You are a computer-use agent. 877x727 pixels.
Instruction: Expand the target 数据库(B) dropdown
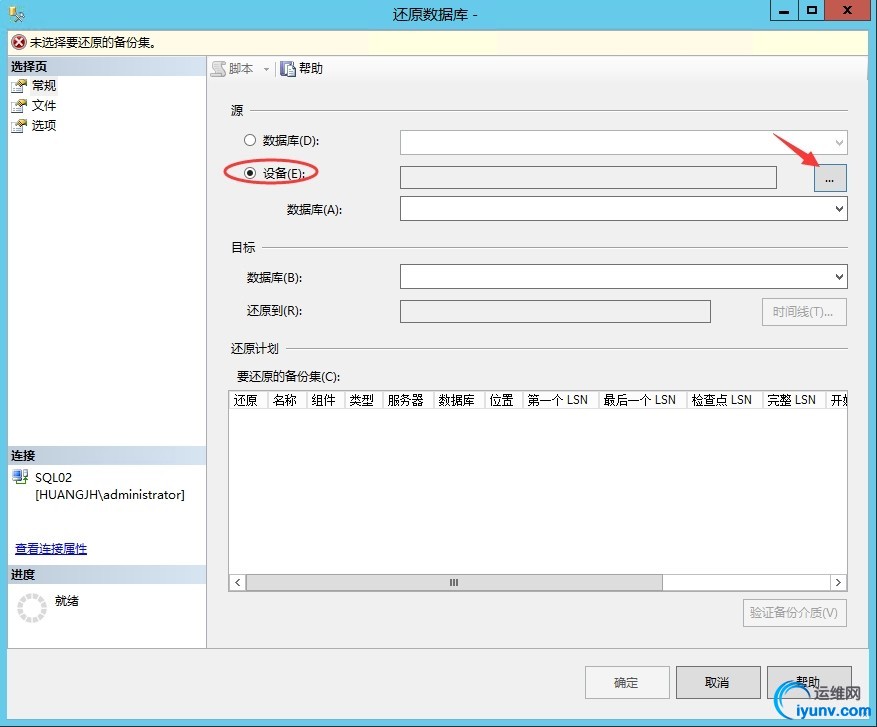coord(839,277)
